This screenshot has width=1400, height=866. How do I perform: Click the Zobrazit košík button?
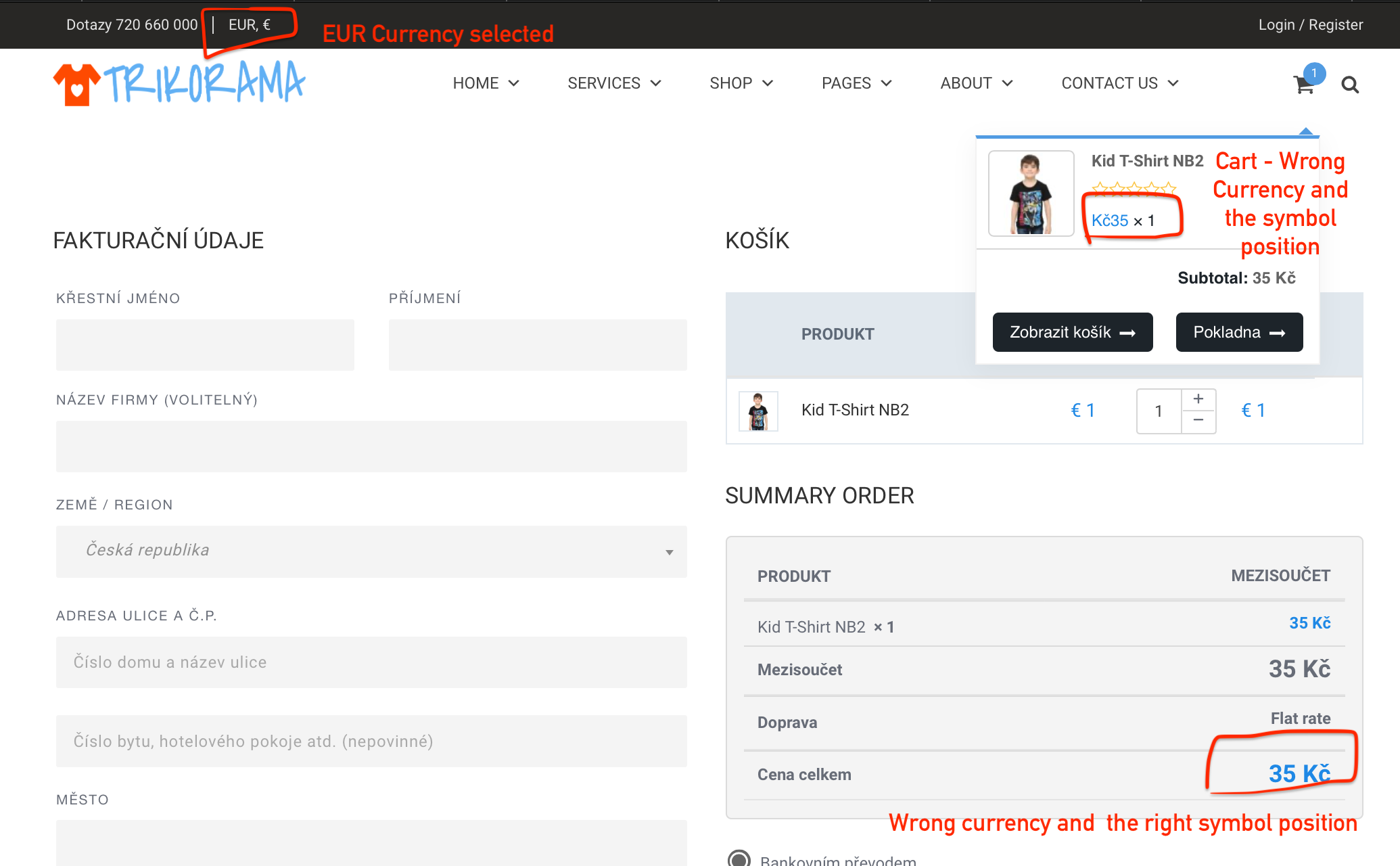tap(1072, 332)
